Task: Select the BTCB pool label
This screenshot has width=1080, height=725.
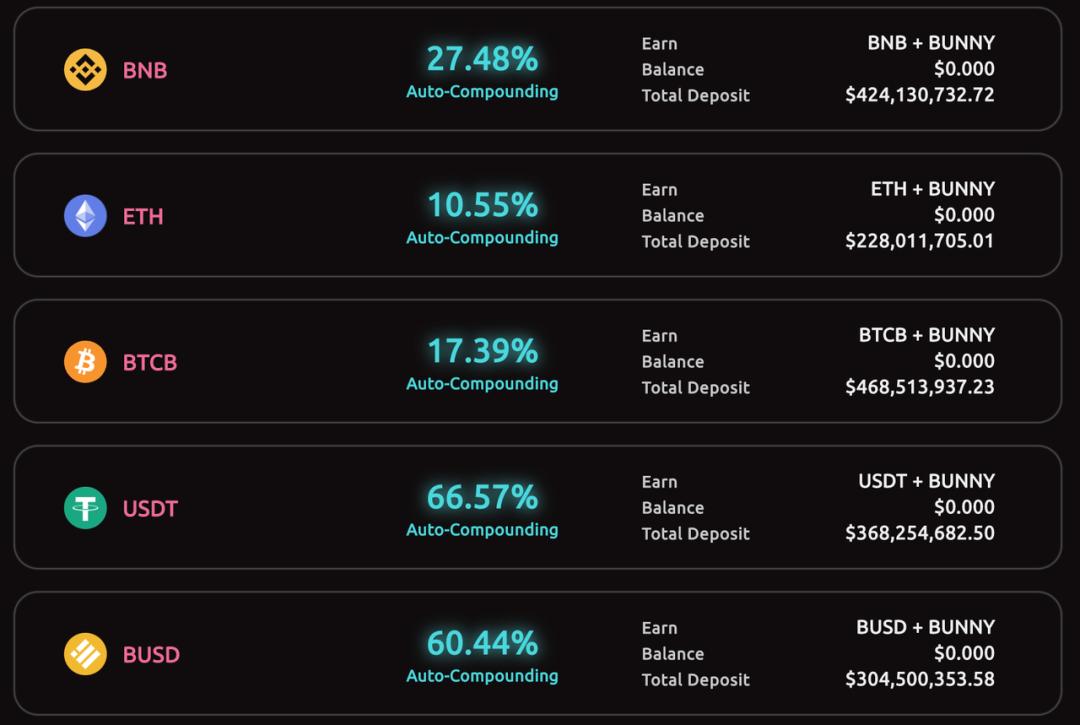Action: pyautogui.click(x=150, y=363)
